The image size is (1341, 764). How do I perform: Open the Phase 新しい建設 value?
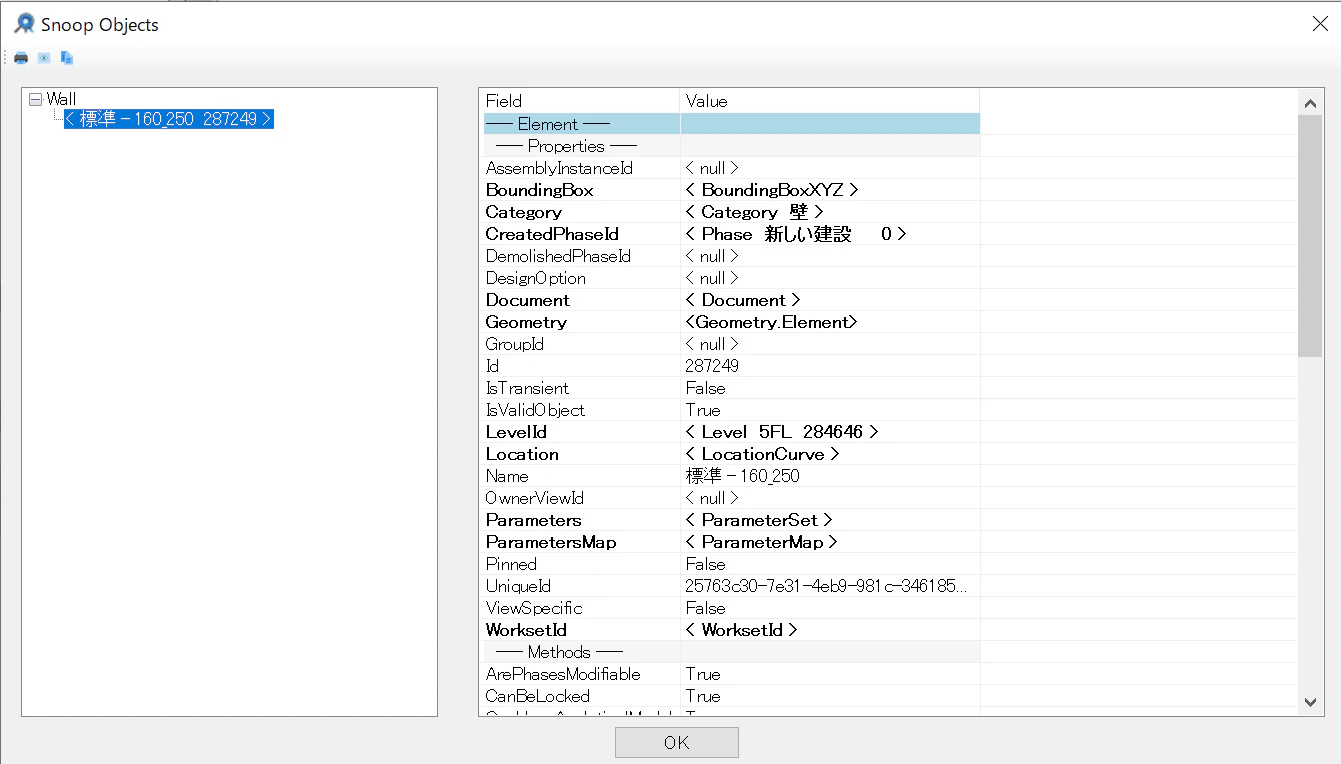click(x=796, y=234)
